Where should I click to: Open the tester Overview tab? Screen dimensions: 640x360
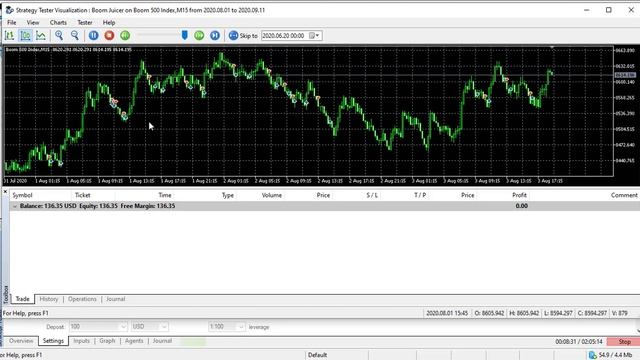(21, 341)
